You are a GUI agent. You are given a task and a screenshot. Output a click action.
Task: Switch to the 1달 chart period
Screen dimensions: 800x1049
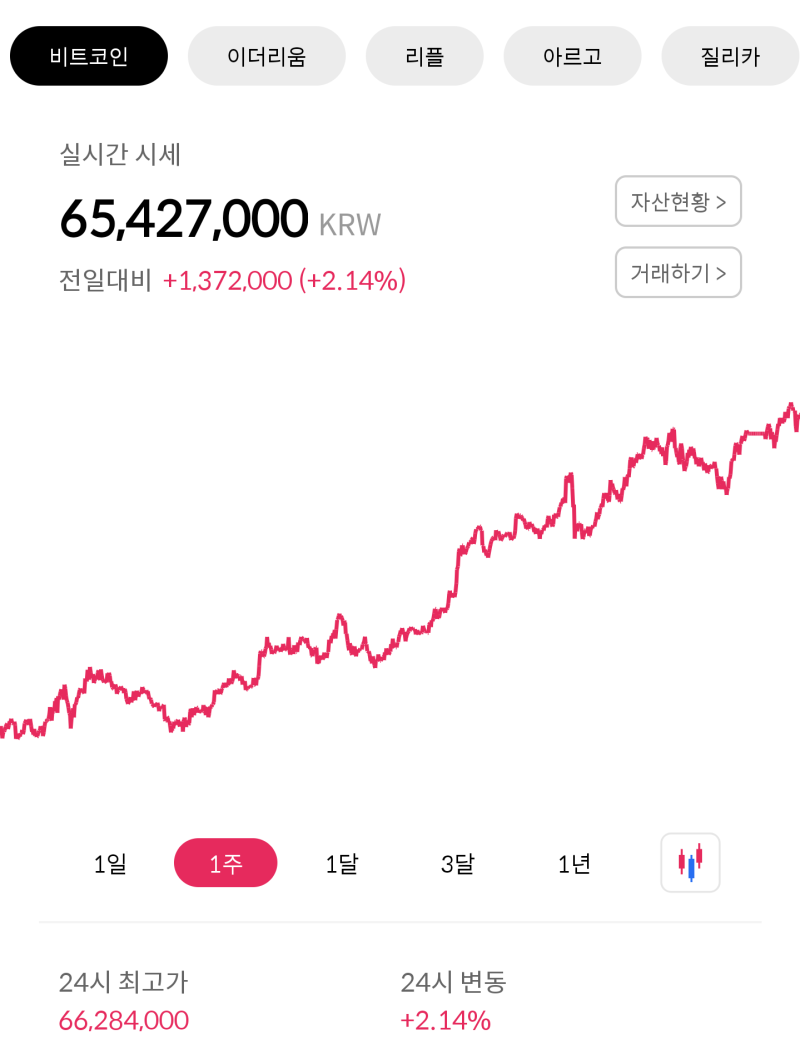click(341, 862)
